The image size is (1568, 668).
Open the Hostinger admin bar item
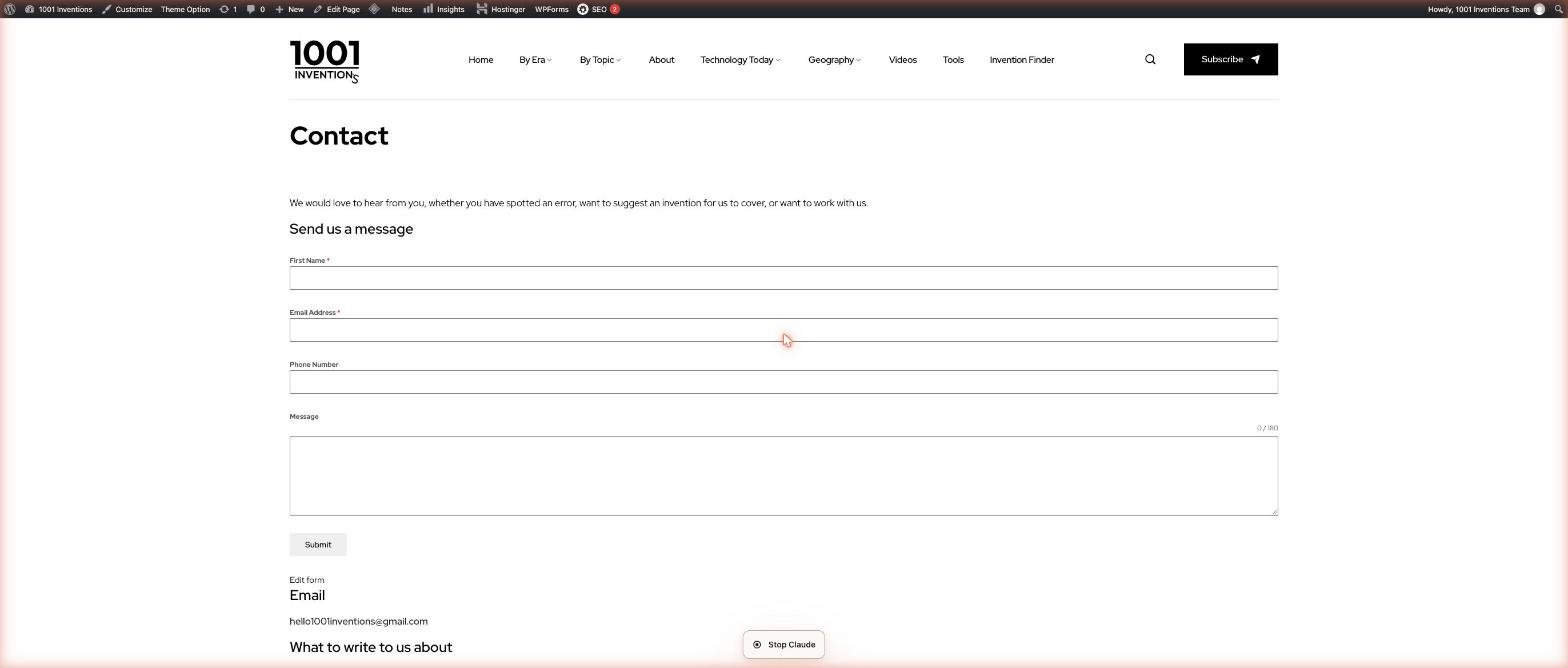501,9
